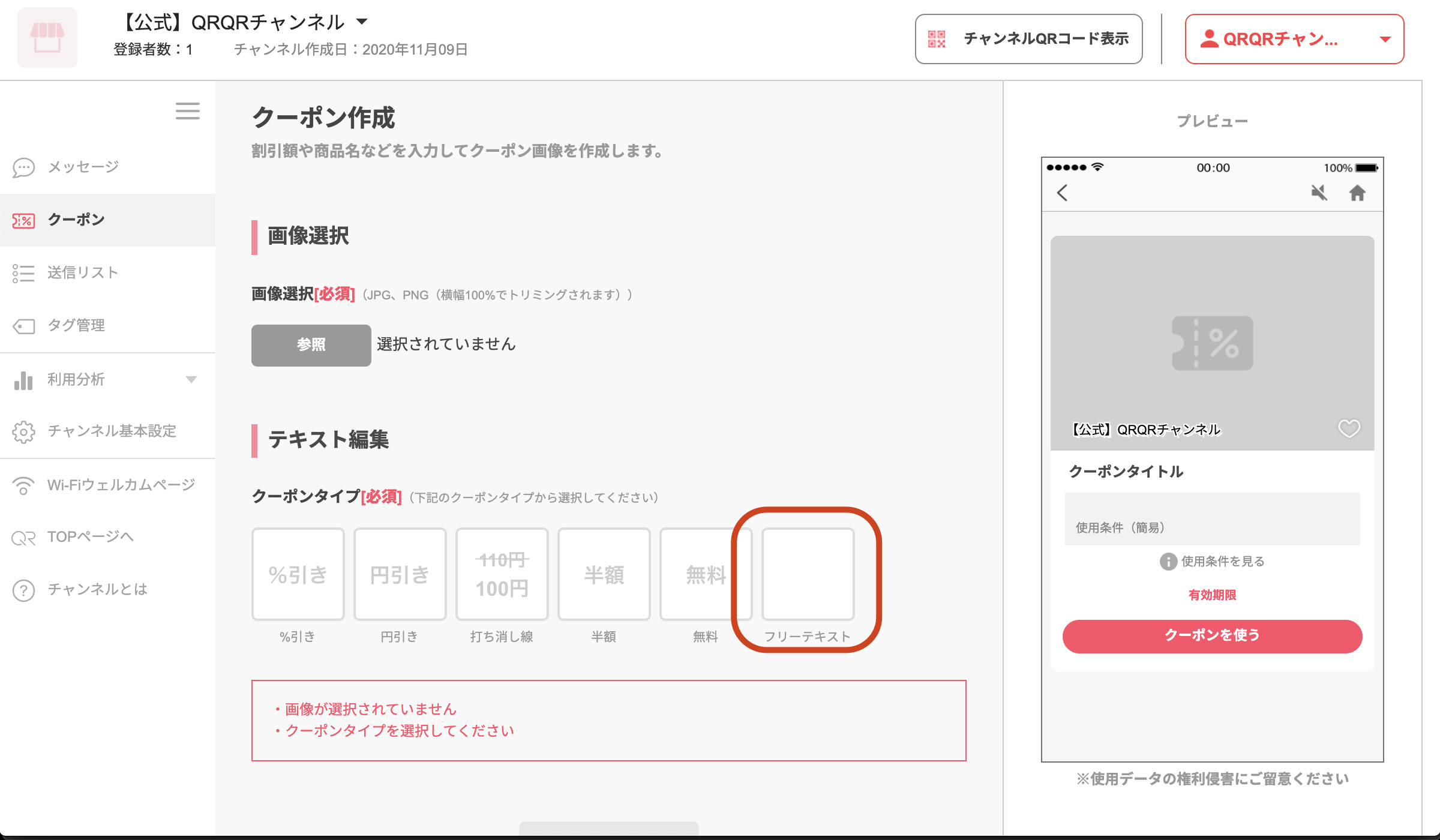Click the mute speaker icon in preview

pos(1319,193)
